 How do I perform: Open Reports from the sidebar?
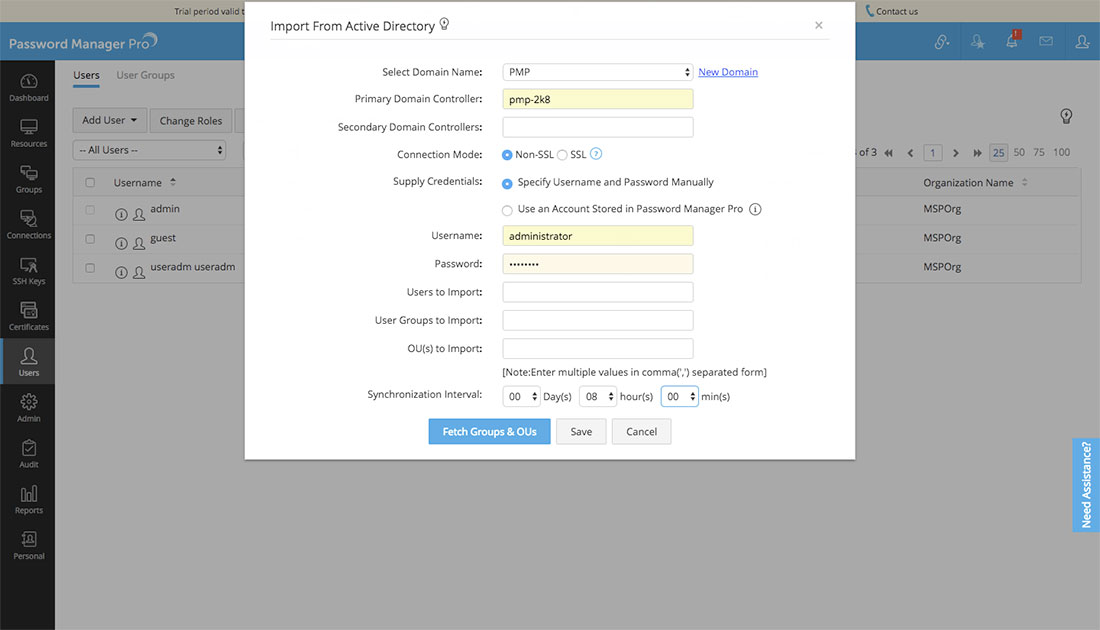click(x=29, y=497)
